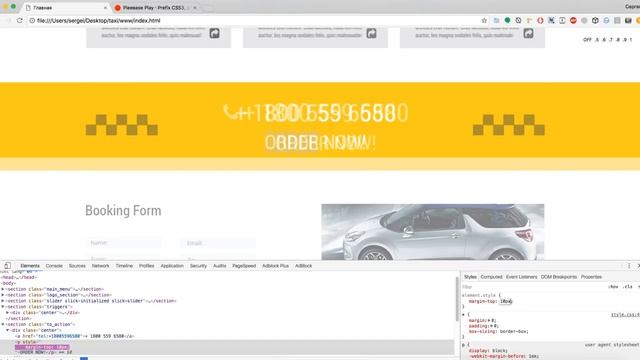Screen dimensions: 640x360
Task: Collapse the triggers section node
Action: (3, 307)
